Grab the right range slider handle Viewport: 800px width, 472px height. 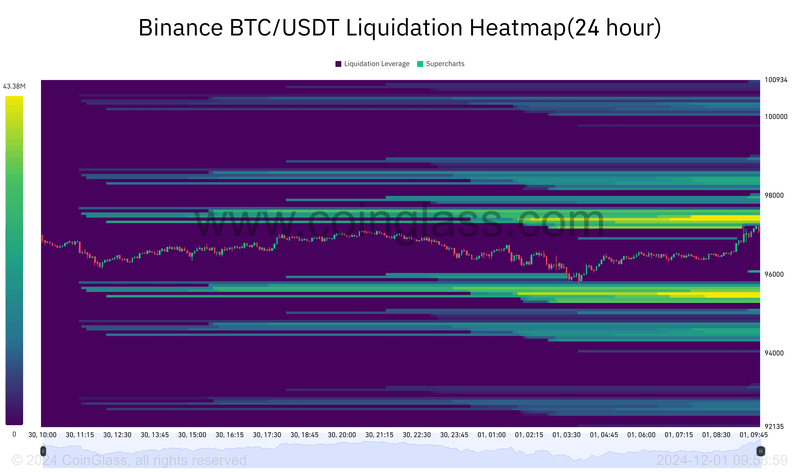pos(760,451)
